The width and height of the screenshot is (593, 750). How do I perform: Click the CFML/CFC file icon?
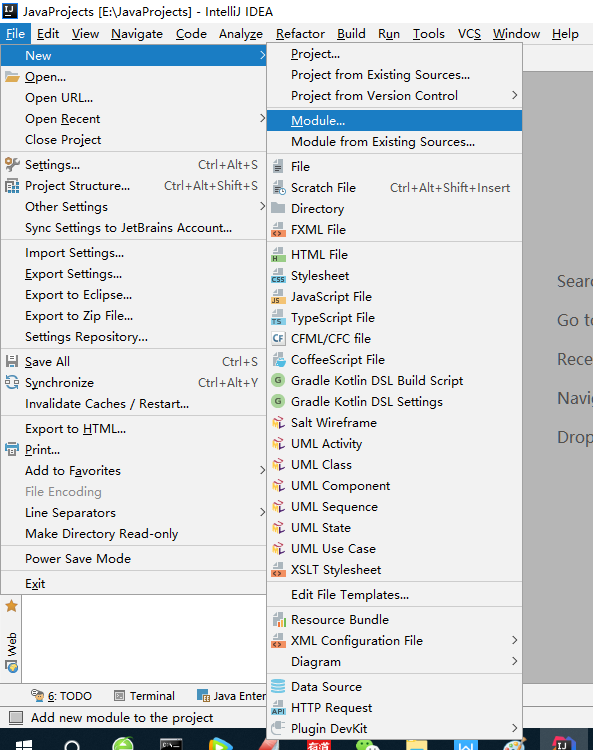[x=278, y=339]
